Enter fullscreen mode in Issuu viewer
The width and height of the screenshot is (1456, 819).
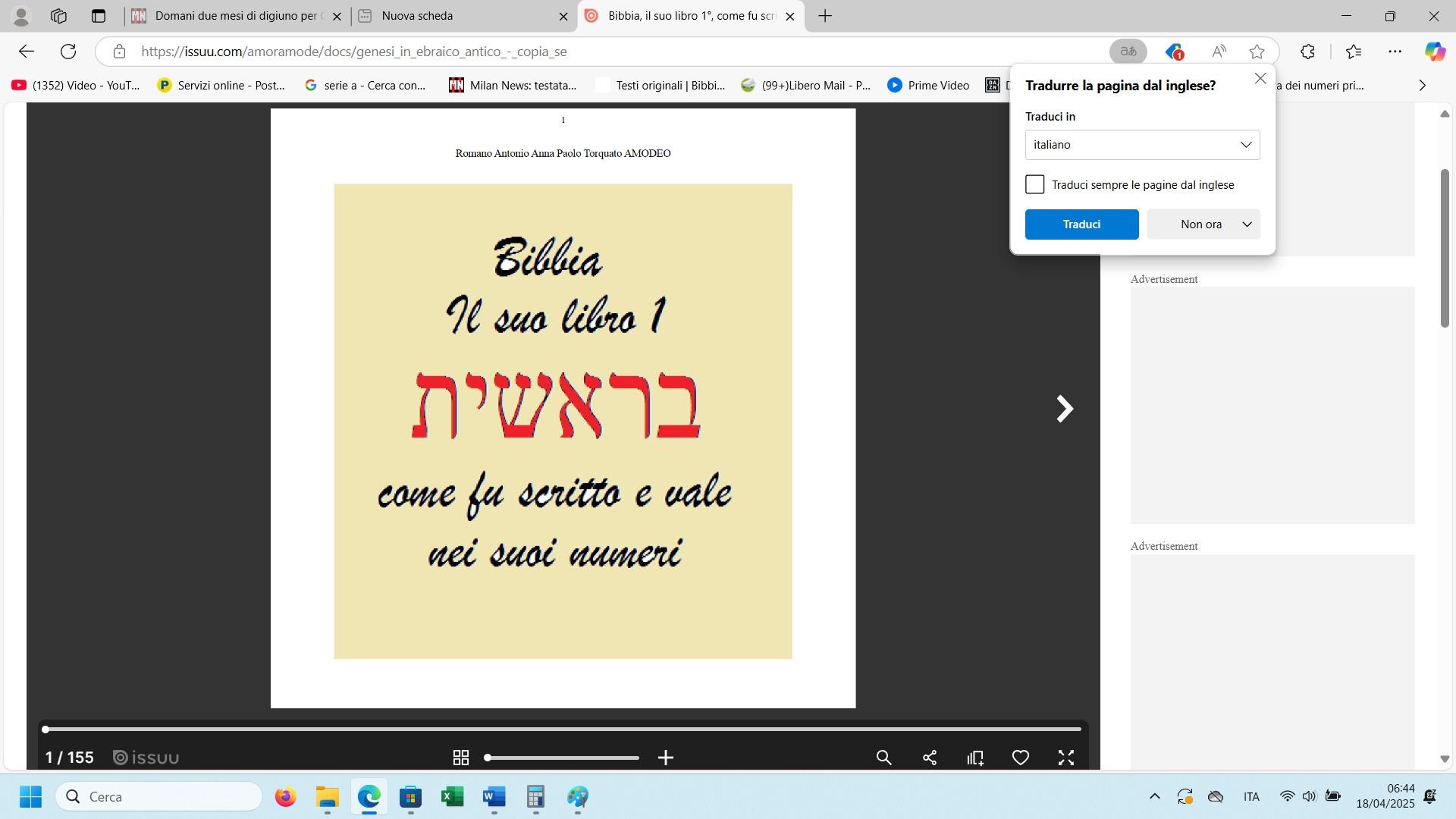pyautogui.click(x=1066, y=758)
